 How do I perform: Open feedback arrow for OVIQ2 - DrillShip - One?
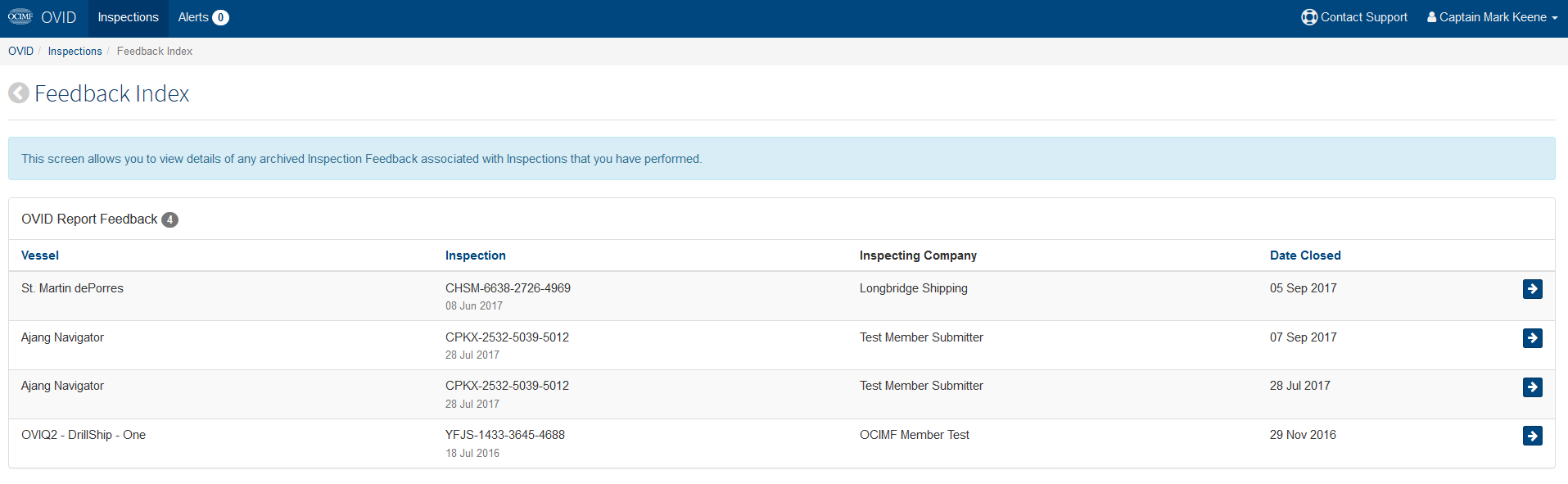[x=1532, y=436]
